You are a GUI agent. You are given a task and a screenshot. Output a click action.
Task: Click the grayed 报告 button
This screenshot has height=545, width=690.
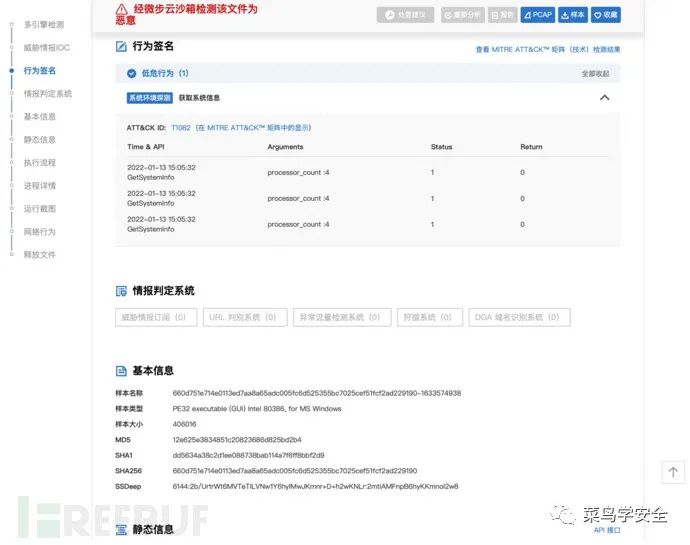coord(502,15)
